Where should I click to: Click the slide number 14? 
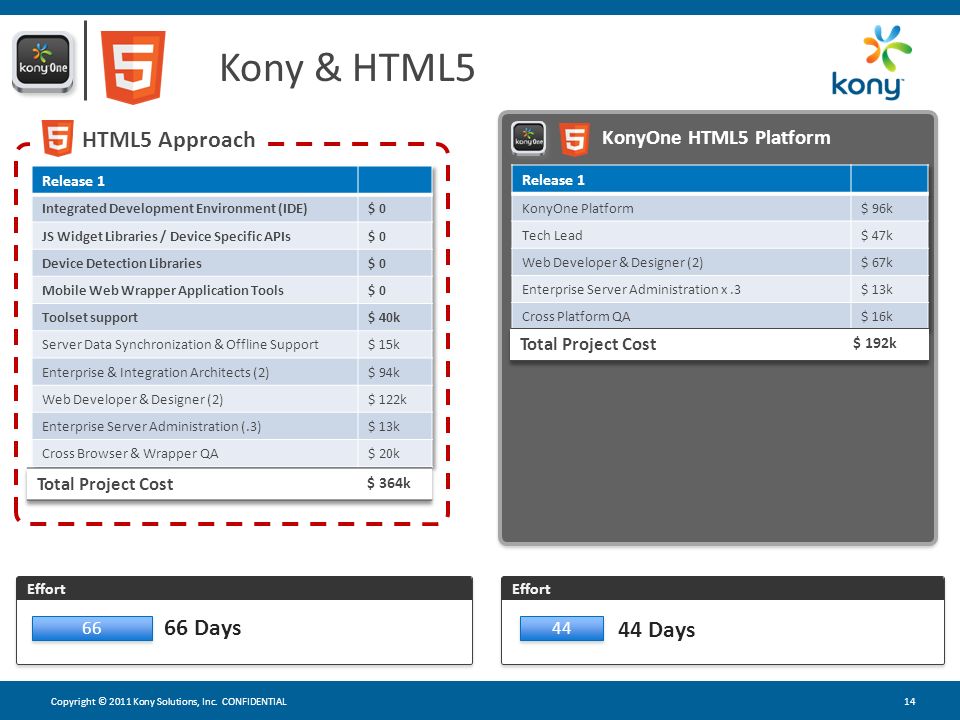[910, 702]
